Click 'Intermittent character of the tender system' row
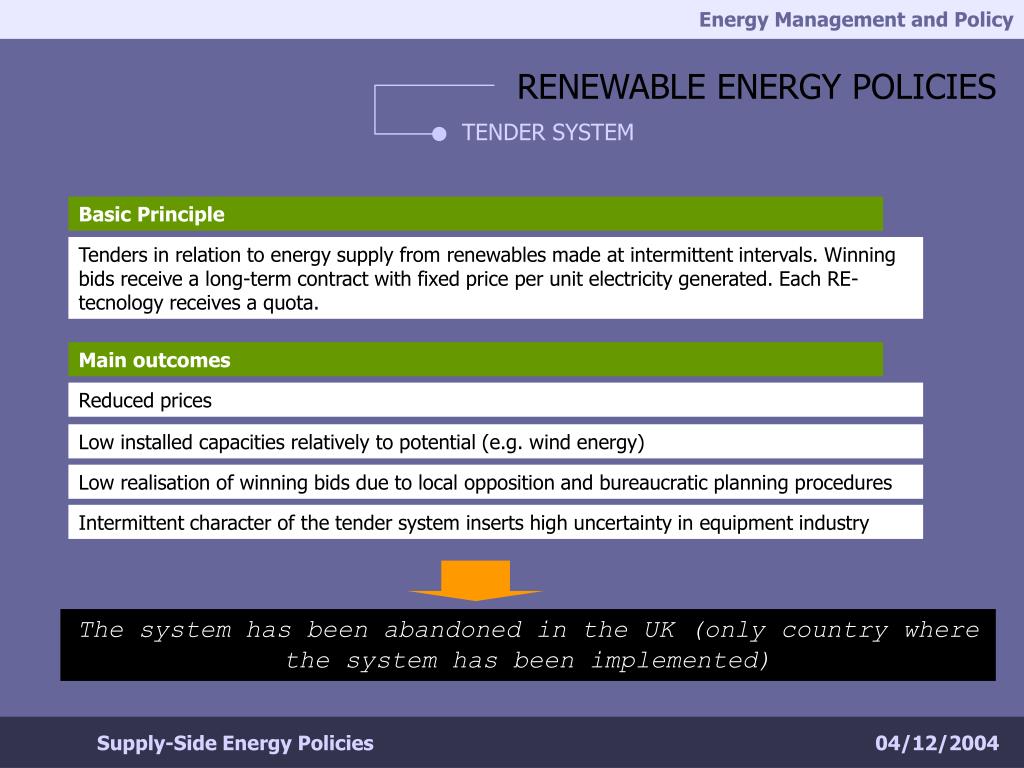The width and height of the screenshot is (1024, 768). click(x=496, y=522)
